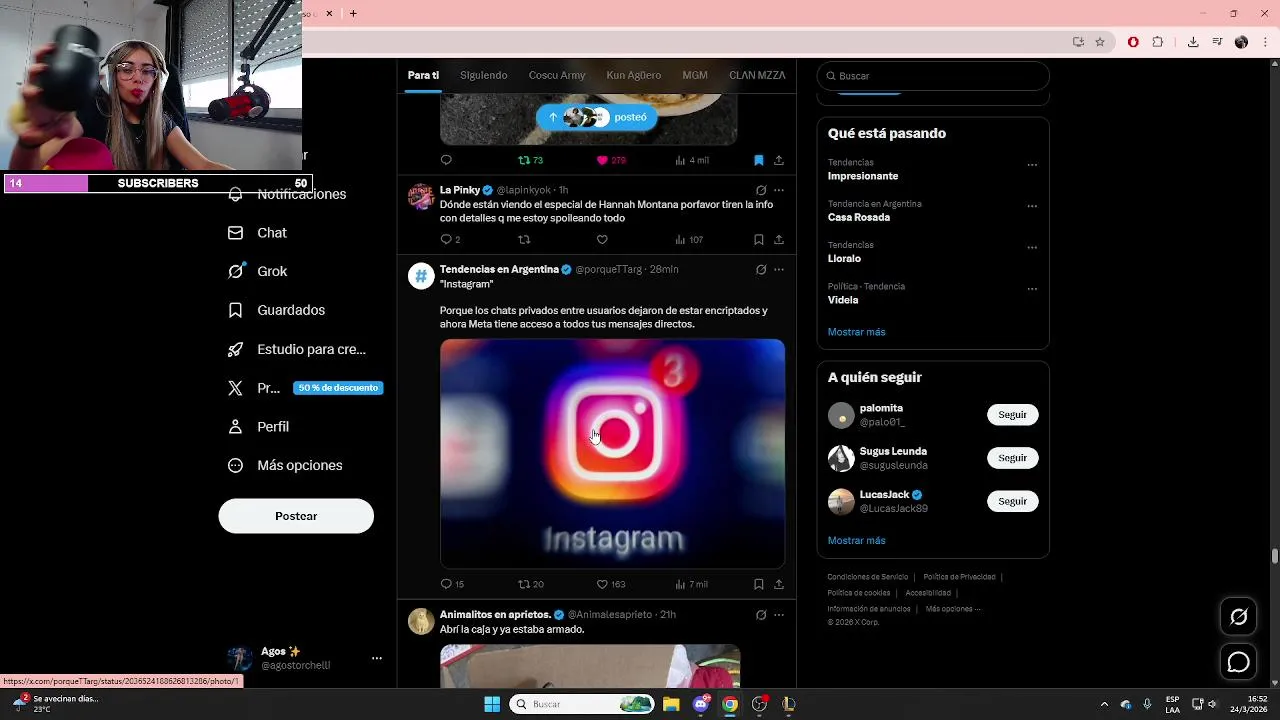
Task: Open Chrome extensions puzzle icon
Action: point(1158,42)
